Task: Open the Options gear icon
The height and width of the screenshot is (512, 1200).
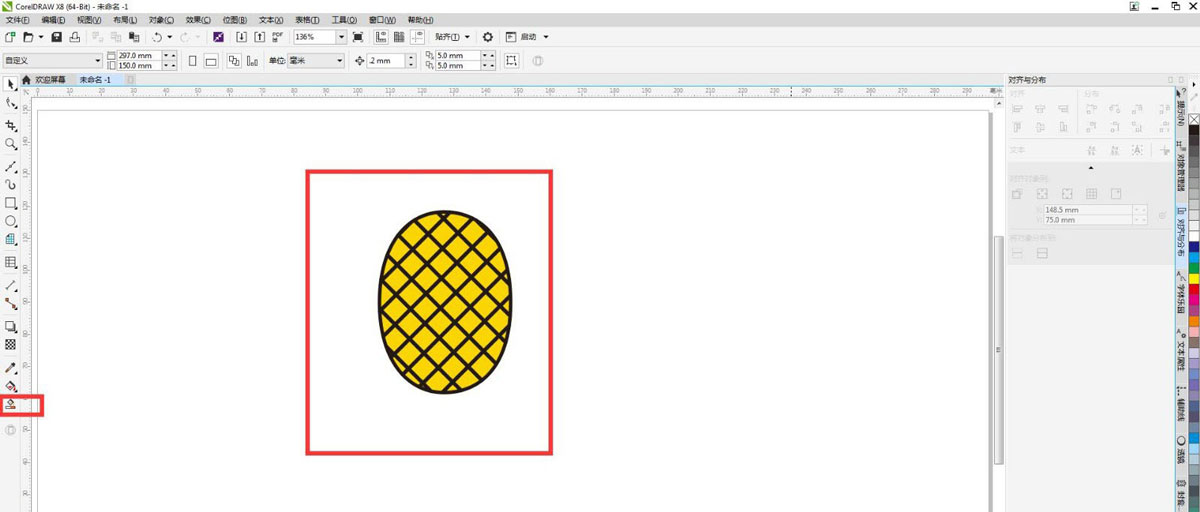Action: [x=488, y=37]
